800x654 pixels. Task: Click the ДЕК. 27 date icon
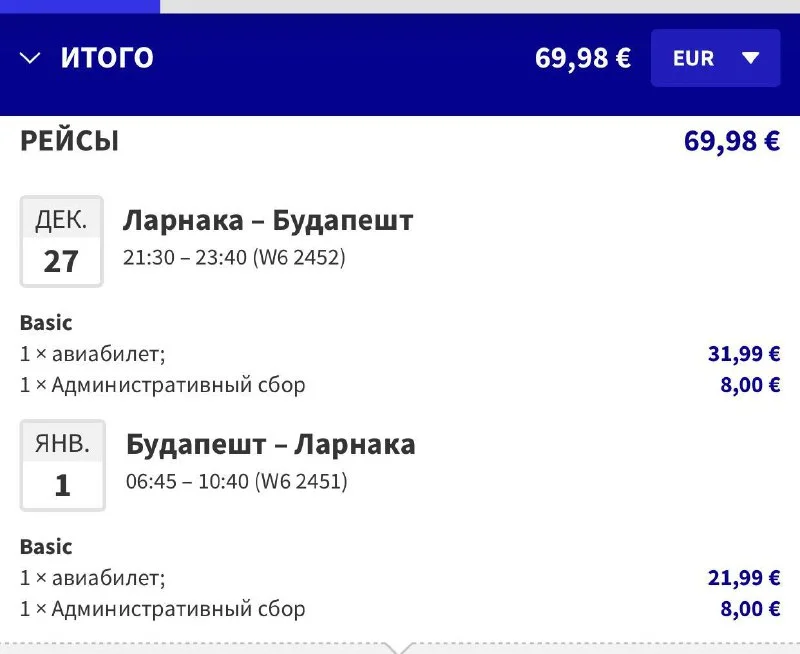pos(61,241)
